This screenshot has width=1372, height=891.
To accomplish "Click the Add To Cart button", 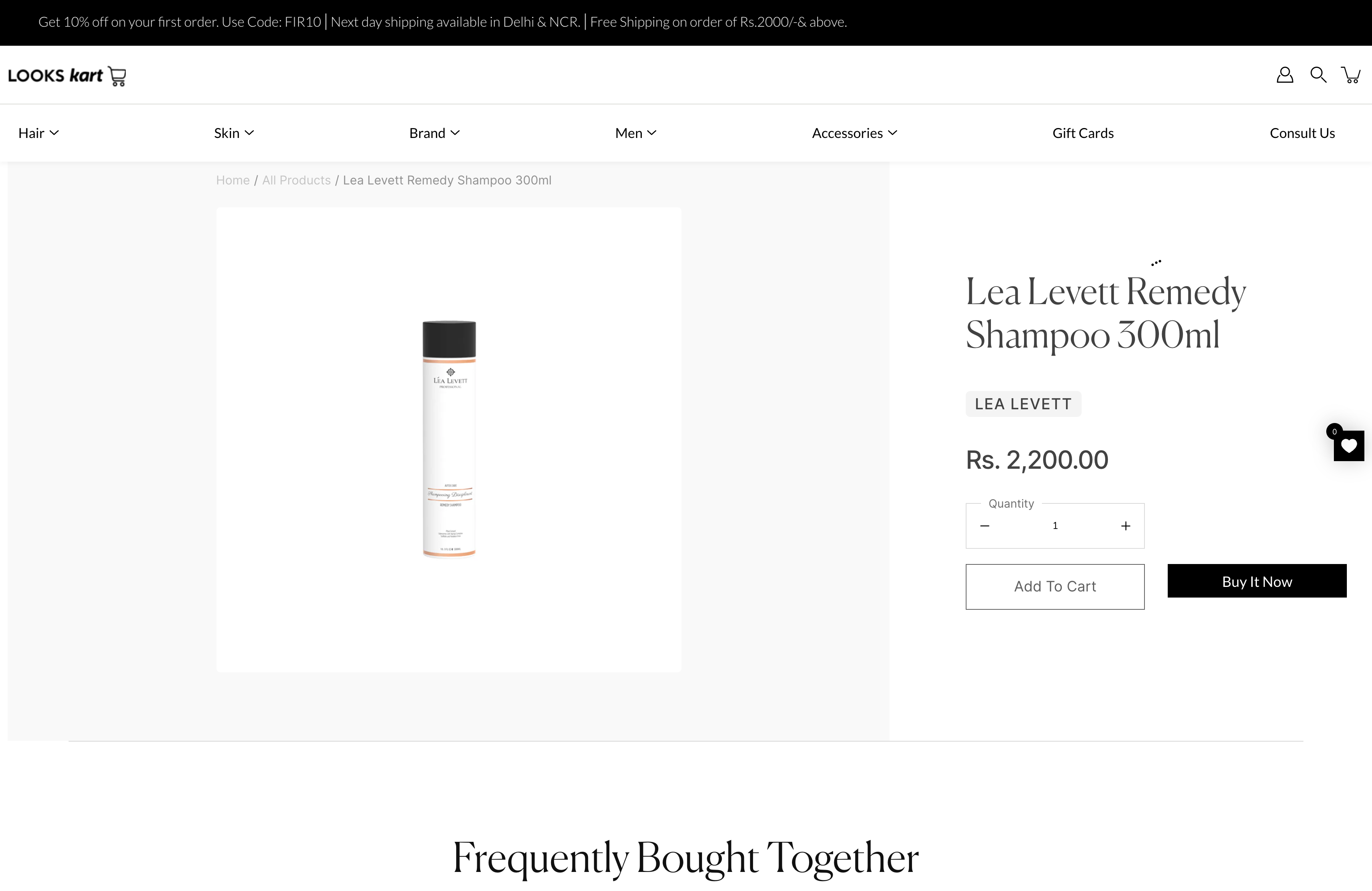I will (x=1055, y=586).
